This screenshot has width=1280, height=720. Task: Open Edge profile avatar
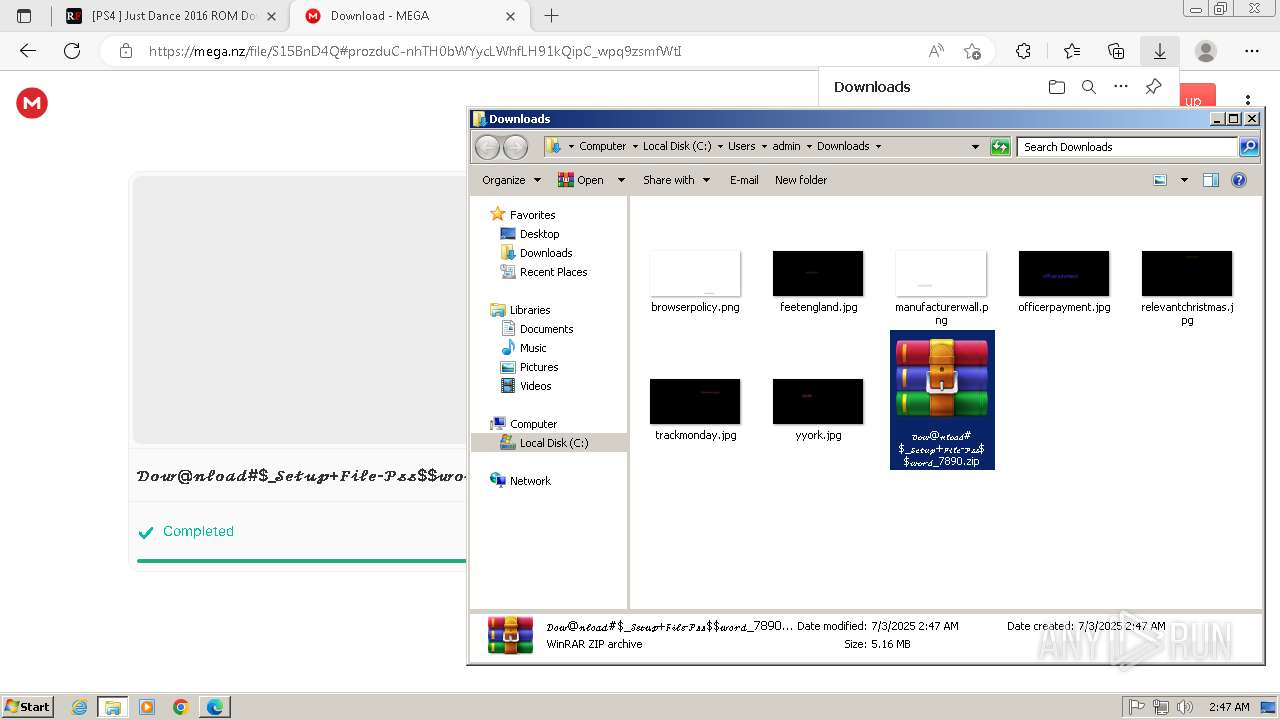[x=1206, y=51]
